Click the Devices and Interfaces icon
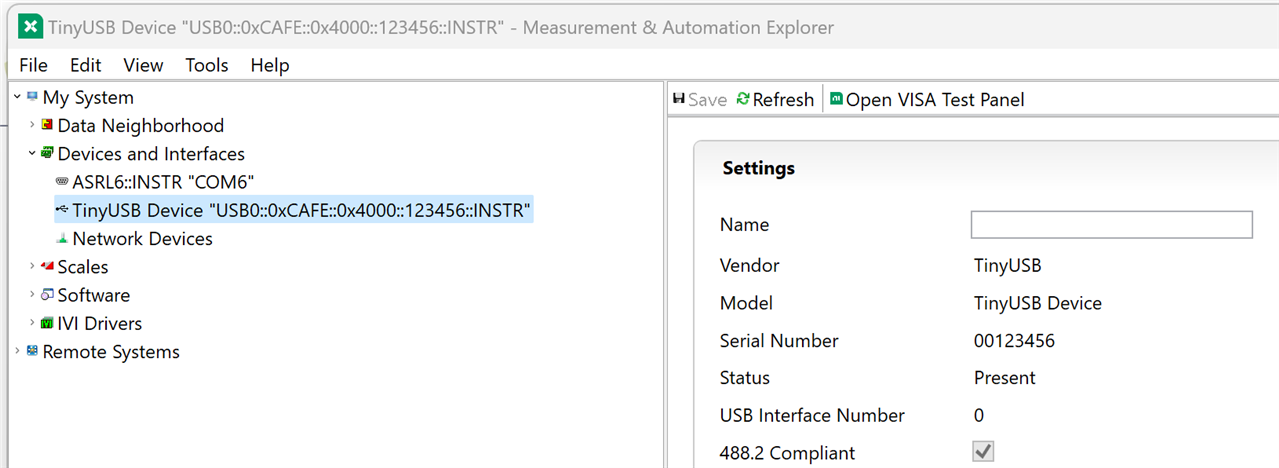Screen dimensions: 1279x468 pyautogui.click(x=47, y=154)
